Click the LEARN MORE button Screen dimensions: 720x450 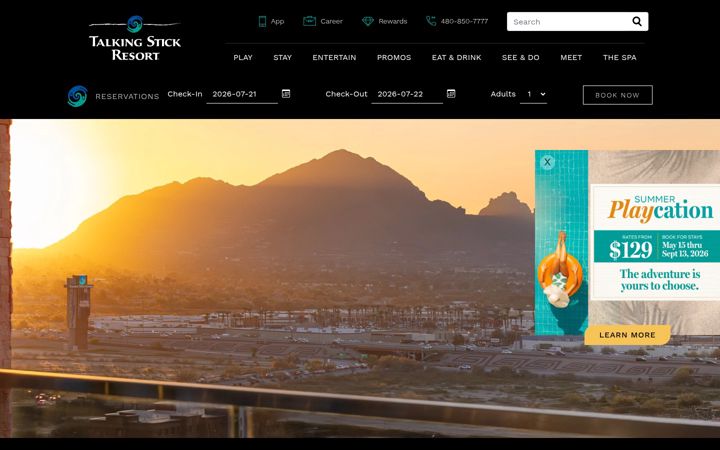click(627, 335)
